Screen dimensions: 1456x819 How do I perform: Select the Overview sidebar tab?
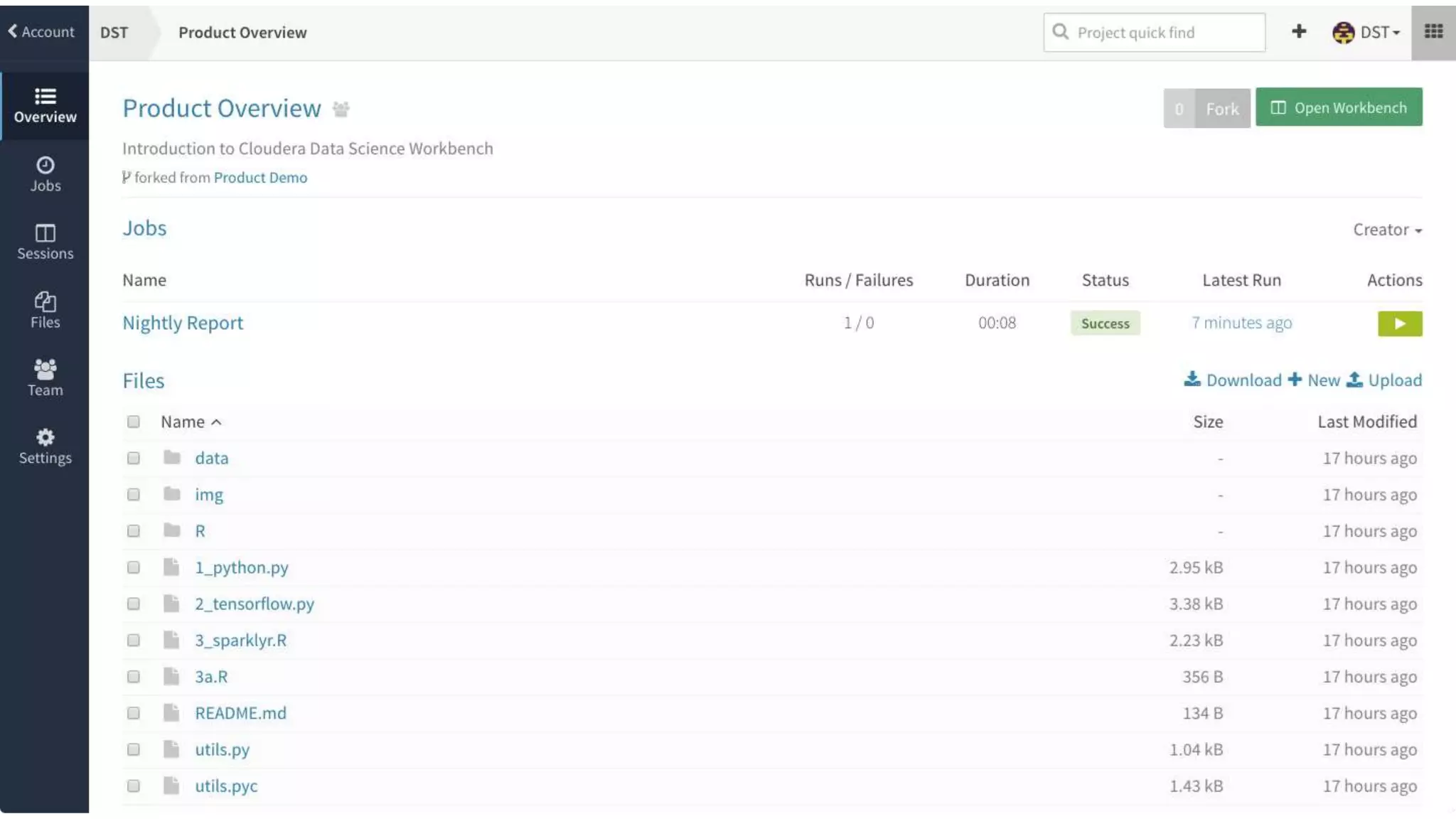pos(45,105)
